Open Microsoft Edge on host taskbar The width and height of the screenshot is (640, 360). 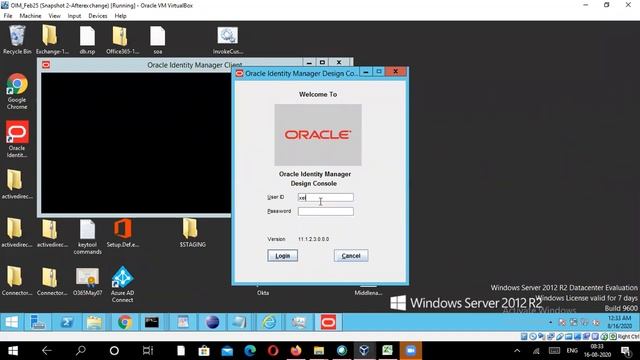(250, 351)
